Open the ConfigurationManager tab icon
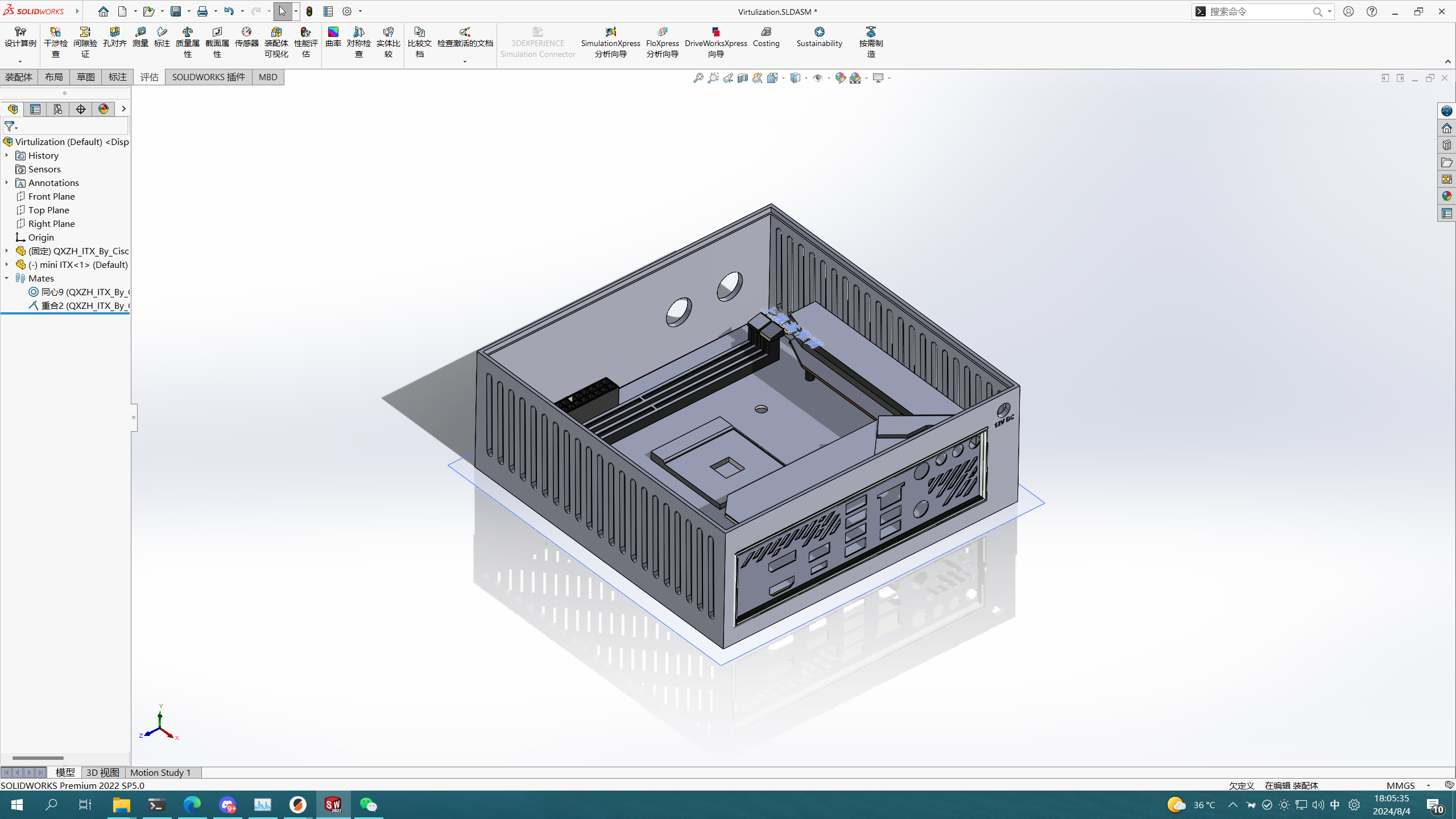1456x819 pixels. (58, 109)
